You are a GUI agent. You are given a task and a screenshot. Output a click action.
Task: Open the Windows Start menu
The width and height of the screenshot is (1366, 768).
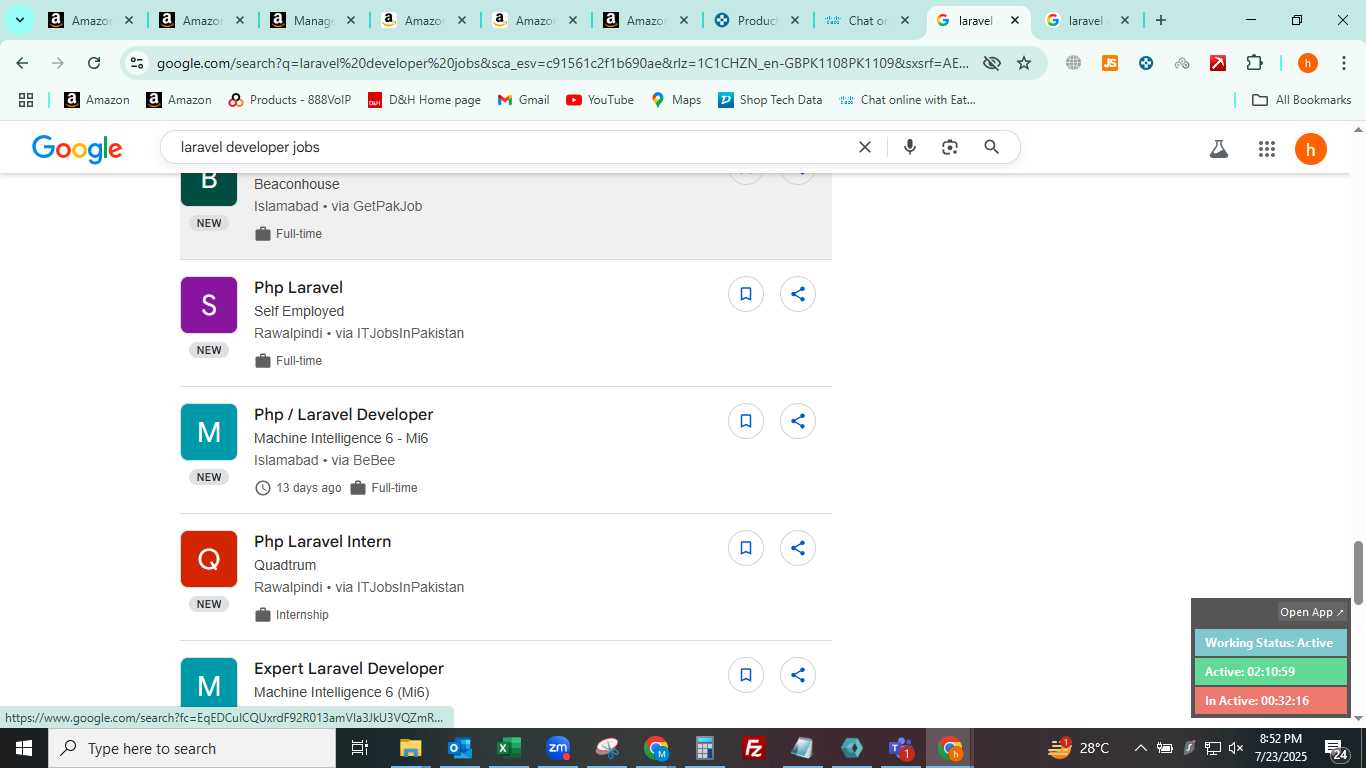(x=23, y=748)
